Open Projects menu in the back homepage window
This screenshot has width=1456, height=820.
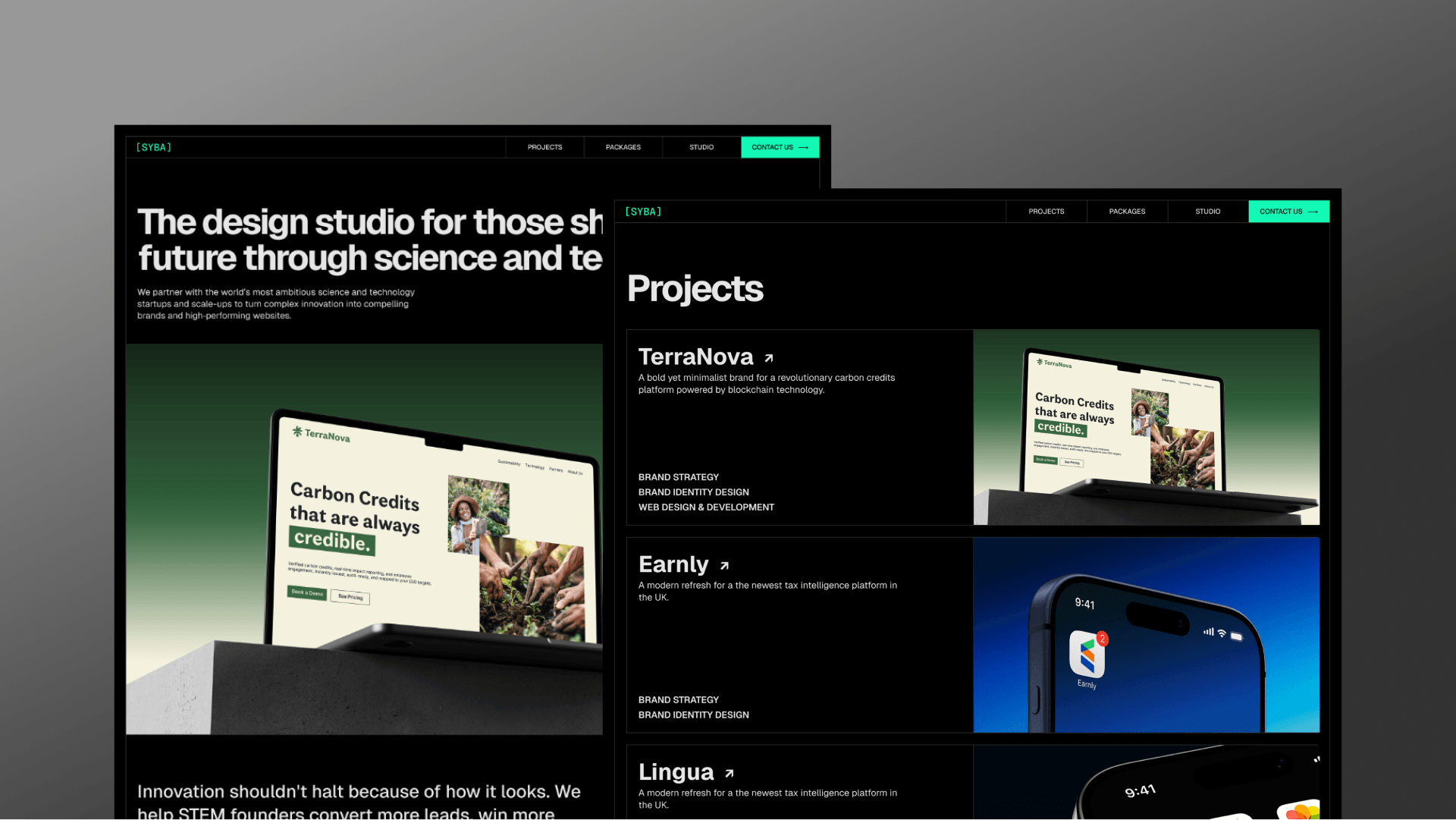tap(544, 147)
